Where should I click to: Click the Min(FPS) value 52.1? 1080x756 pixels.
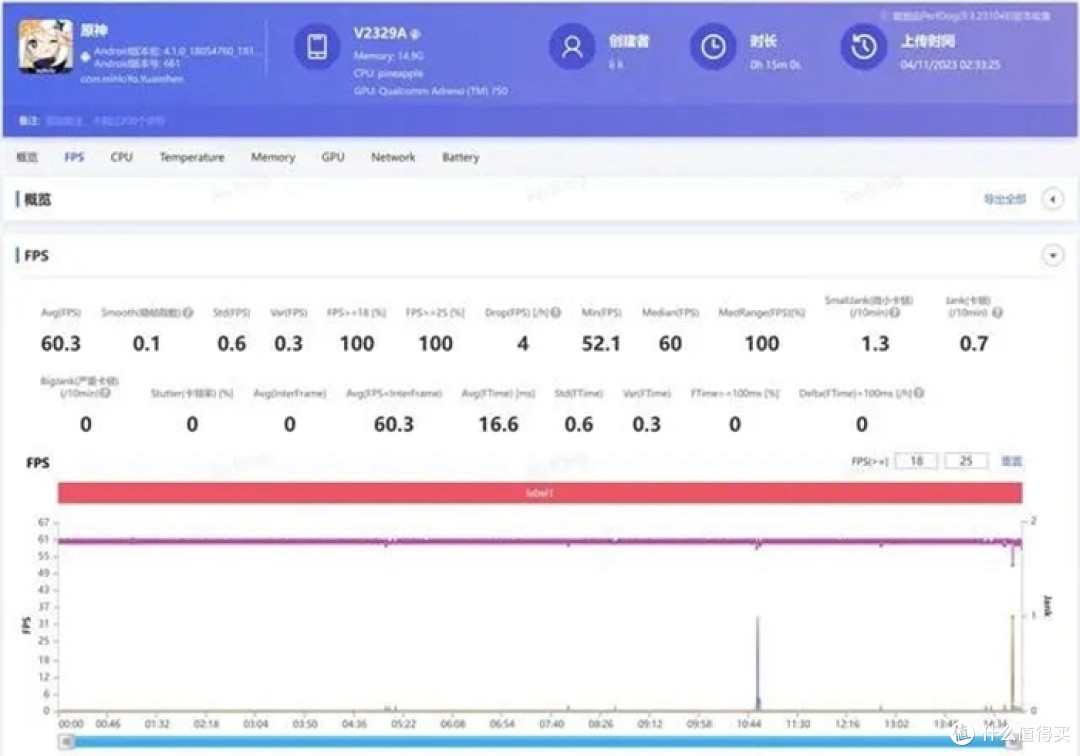pyautogui.click(x=601, y=344)
